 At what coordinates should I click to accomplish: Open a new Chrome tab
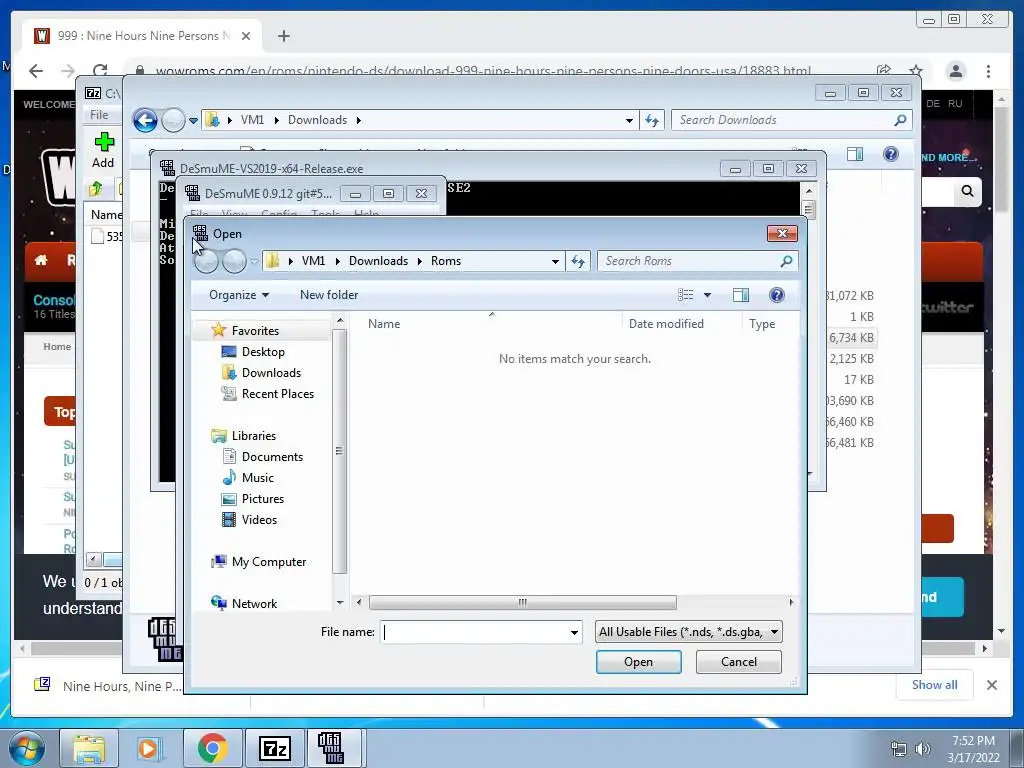283,36
